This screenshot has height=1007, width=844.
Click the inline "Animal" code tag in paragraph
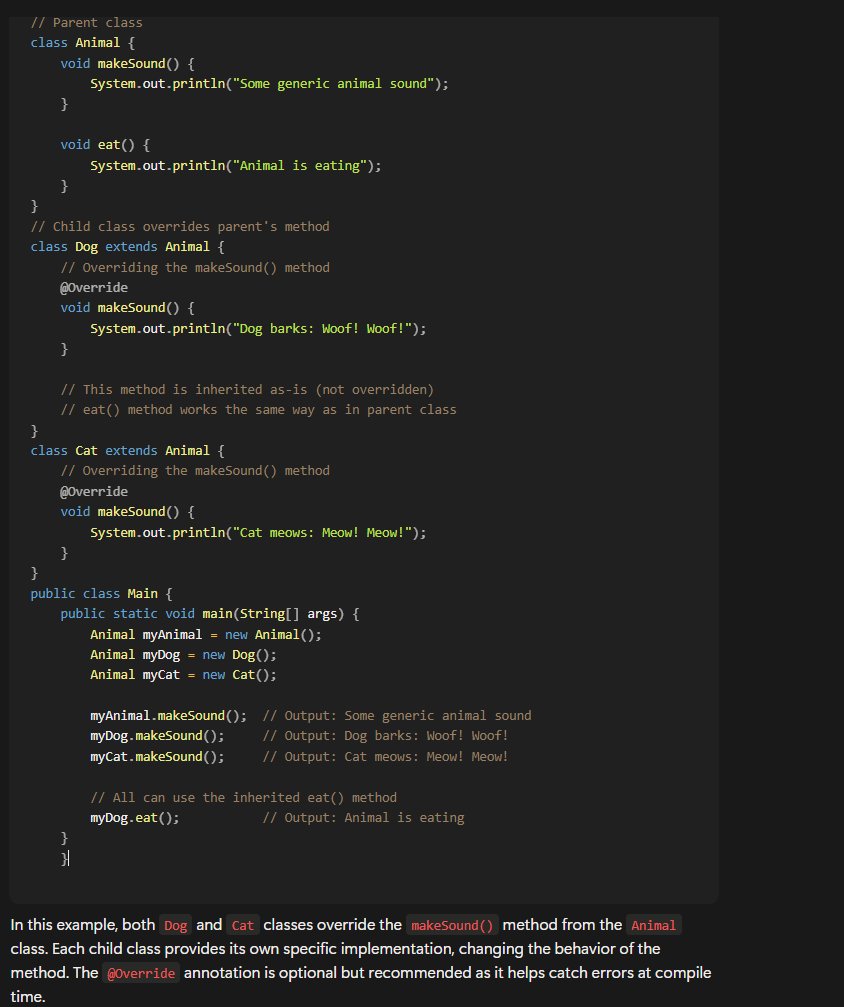coord(653,925)
